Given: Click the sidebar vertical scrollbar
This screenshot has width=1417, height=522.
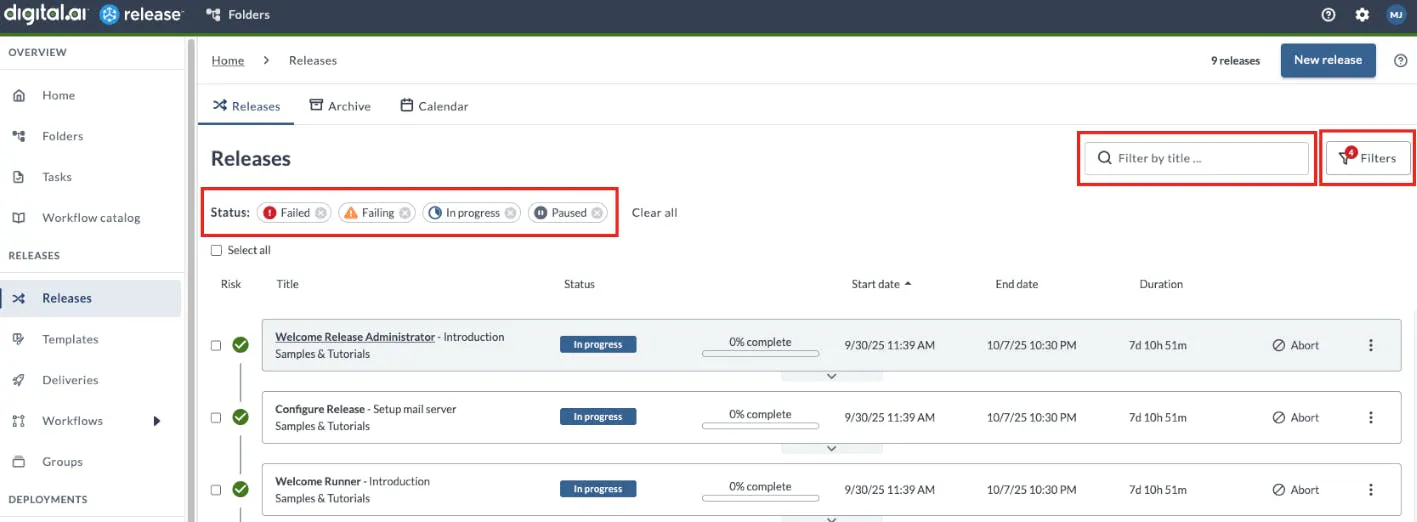Looking at the screenshot, I should (x=190, y=280).
